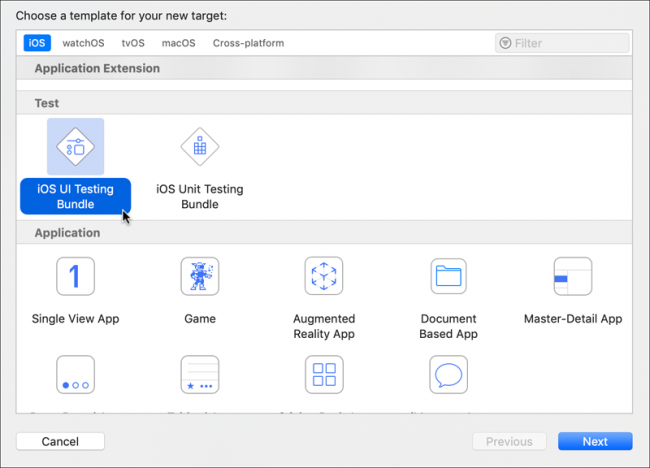
Task: Focus the Filter text field
Action: pos(562,43)
